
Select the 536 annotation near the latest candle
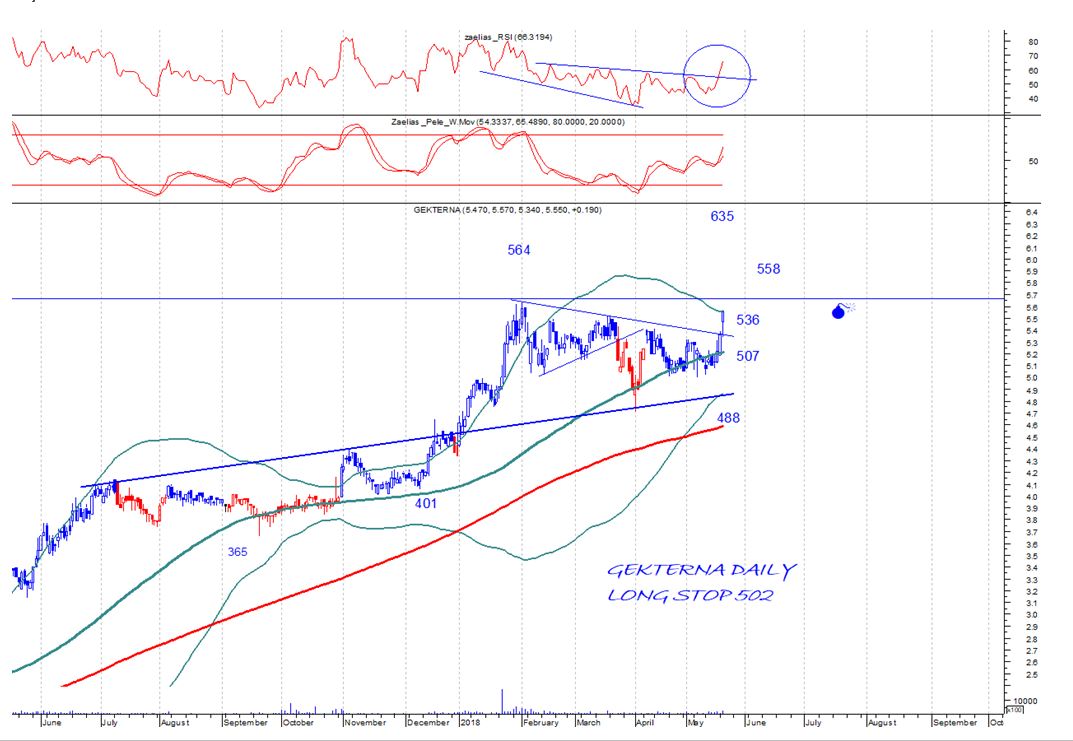click(x=747, y=320)
